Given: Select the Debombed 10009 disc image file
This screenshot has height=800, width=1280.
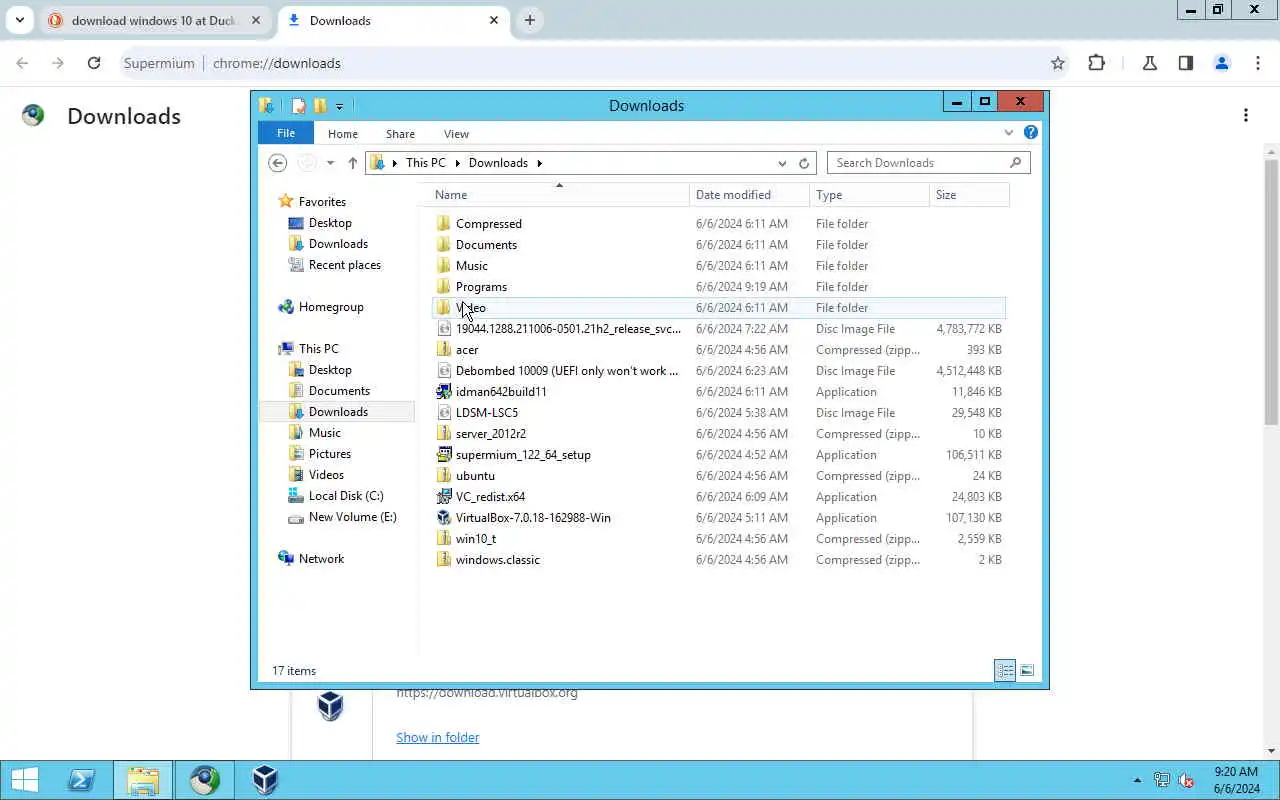Looking at the screenshot, I should tap(567, 371).
